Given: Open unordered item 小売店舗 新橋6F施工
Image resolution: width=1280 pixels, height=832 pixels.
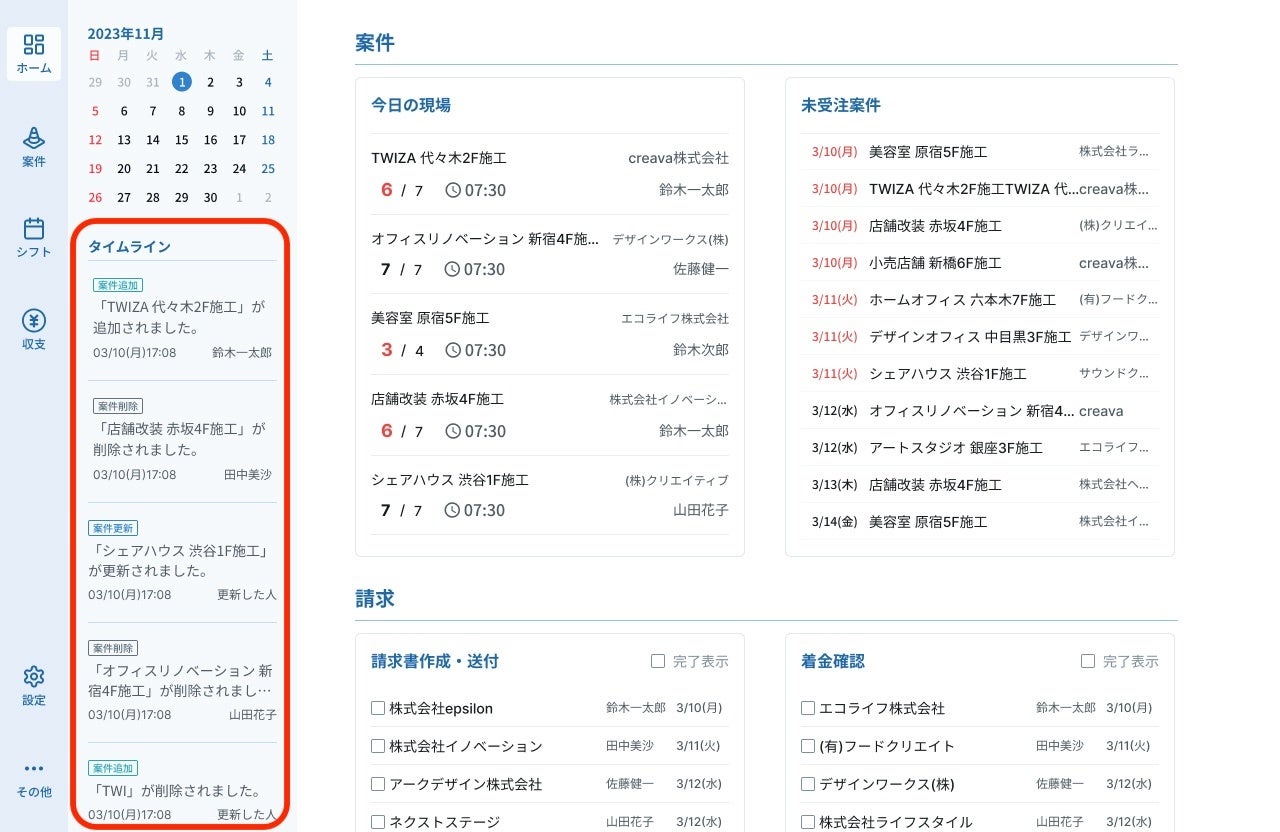Looking at the screenshot, I should 980,263.
